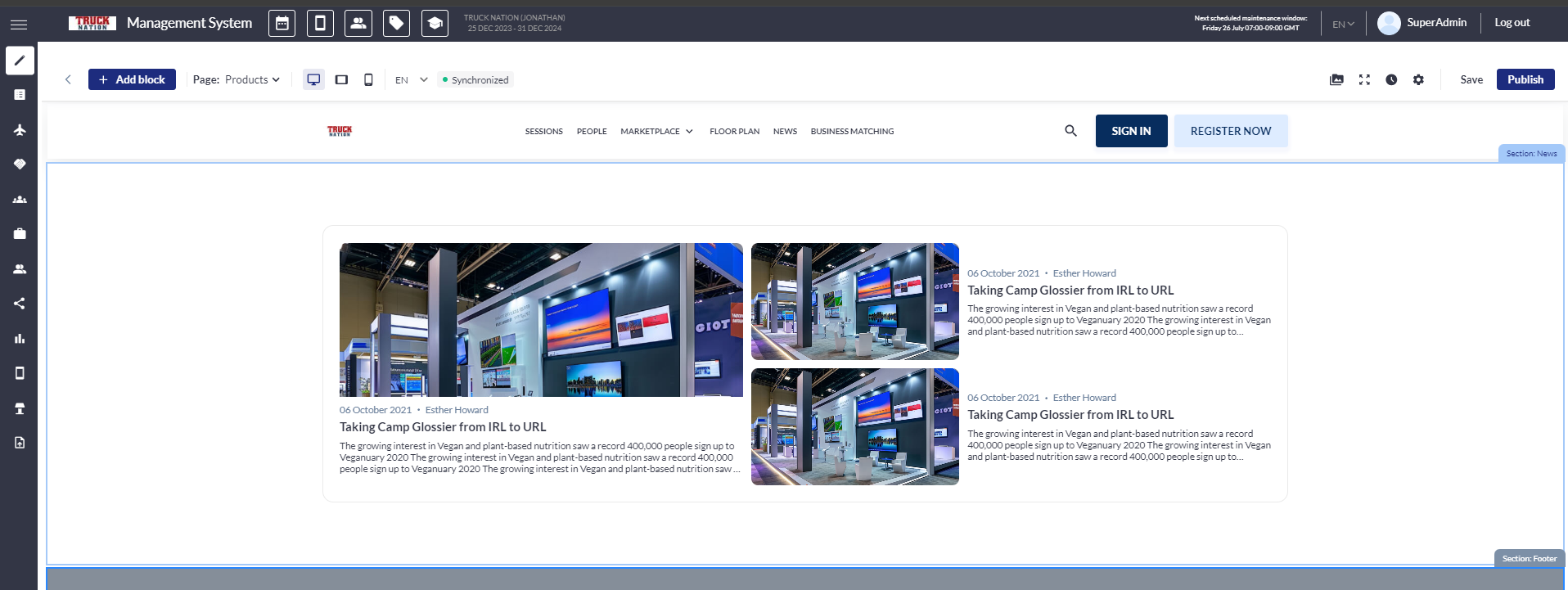Open the Sessions nav item
This screenshot has width=1568, height=590.
pos(544,131)
